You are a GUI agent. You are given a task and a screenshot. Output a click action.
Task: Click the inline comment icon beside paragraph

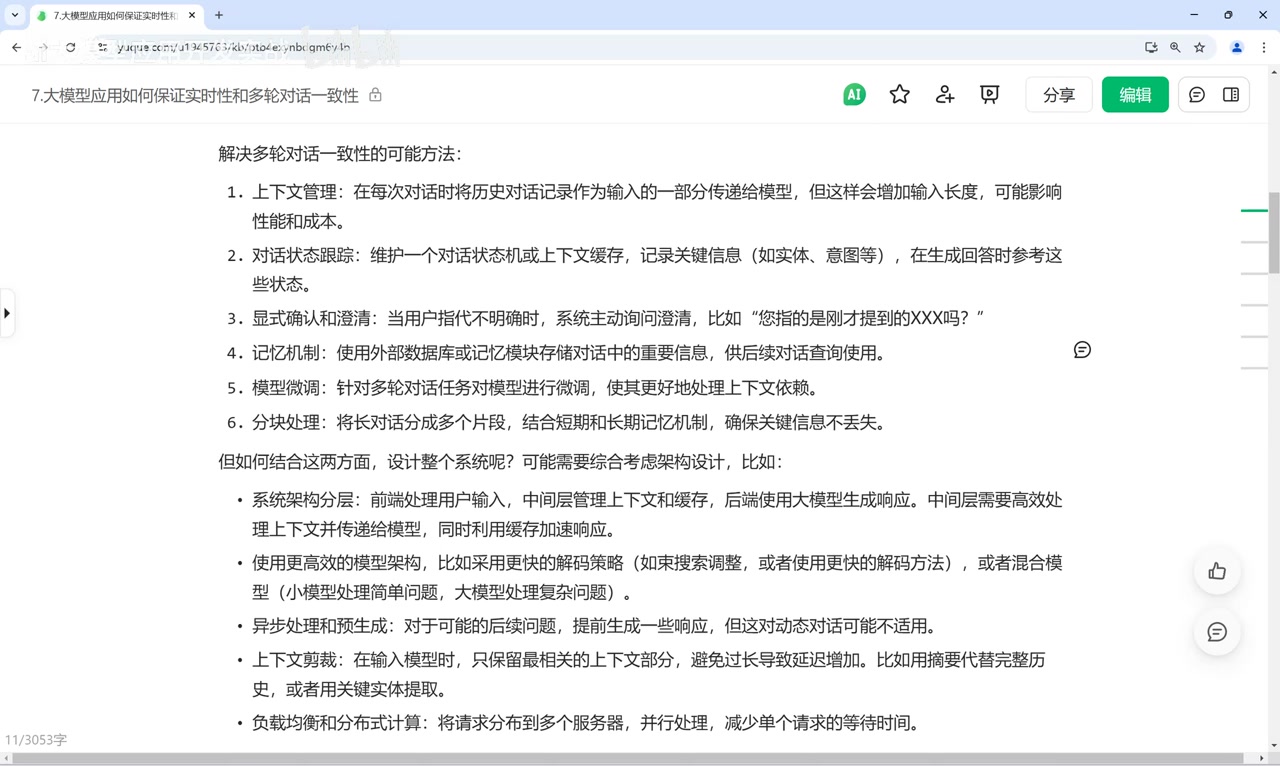[1082, 350]
